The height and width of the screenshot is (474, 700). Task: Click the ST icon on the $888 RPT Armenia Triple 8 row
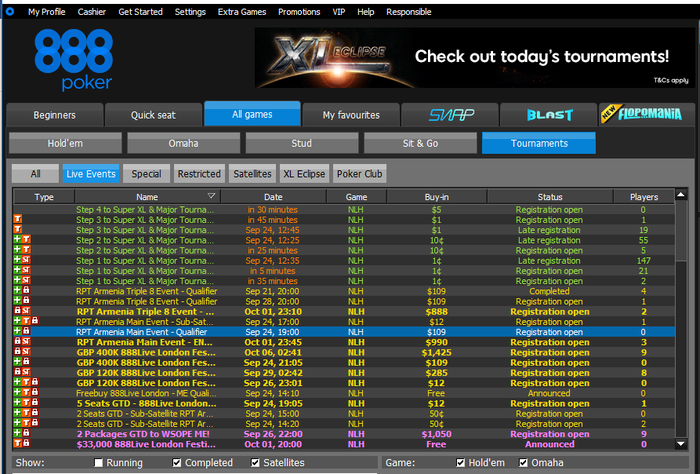coord(26,311)
